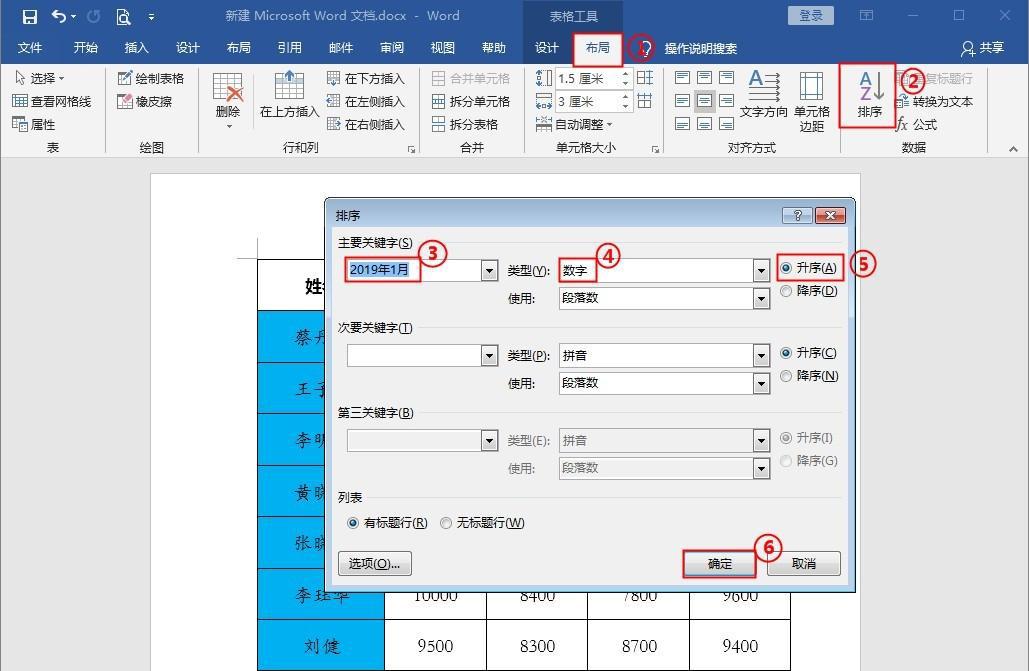Screen dimensions: 1029x671
Task: Insert column with 在右侧插入
Action: [366, 124]
